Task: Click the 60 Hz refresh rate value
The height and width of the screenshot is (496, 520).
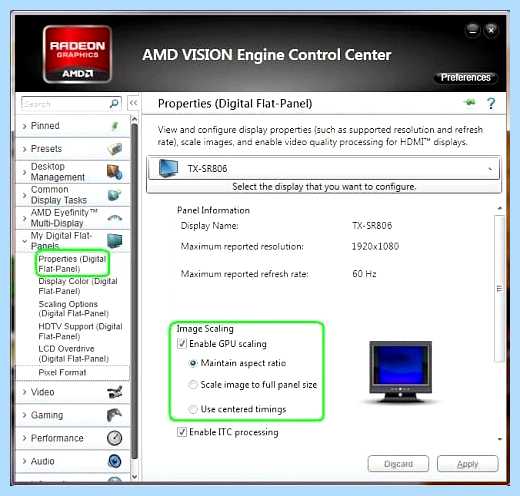Action: [x=364, y=274]
